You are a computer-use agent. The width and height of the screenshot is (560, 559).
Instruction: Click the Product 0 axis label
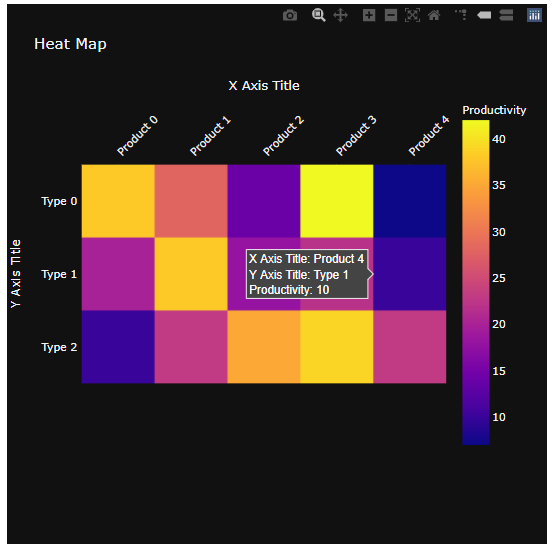139,137
